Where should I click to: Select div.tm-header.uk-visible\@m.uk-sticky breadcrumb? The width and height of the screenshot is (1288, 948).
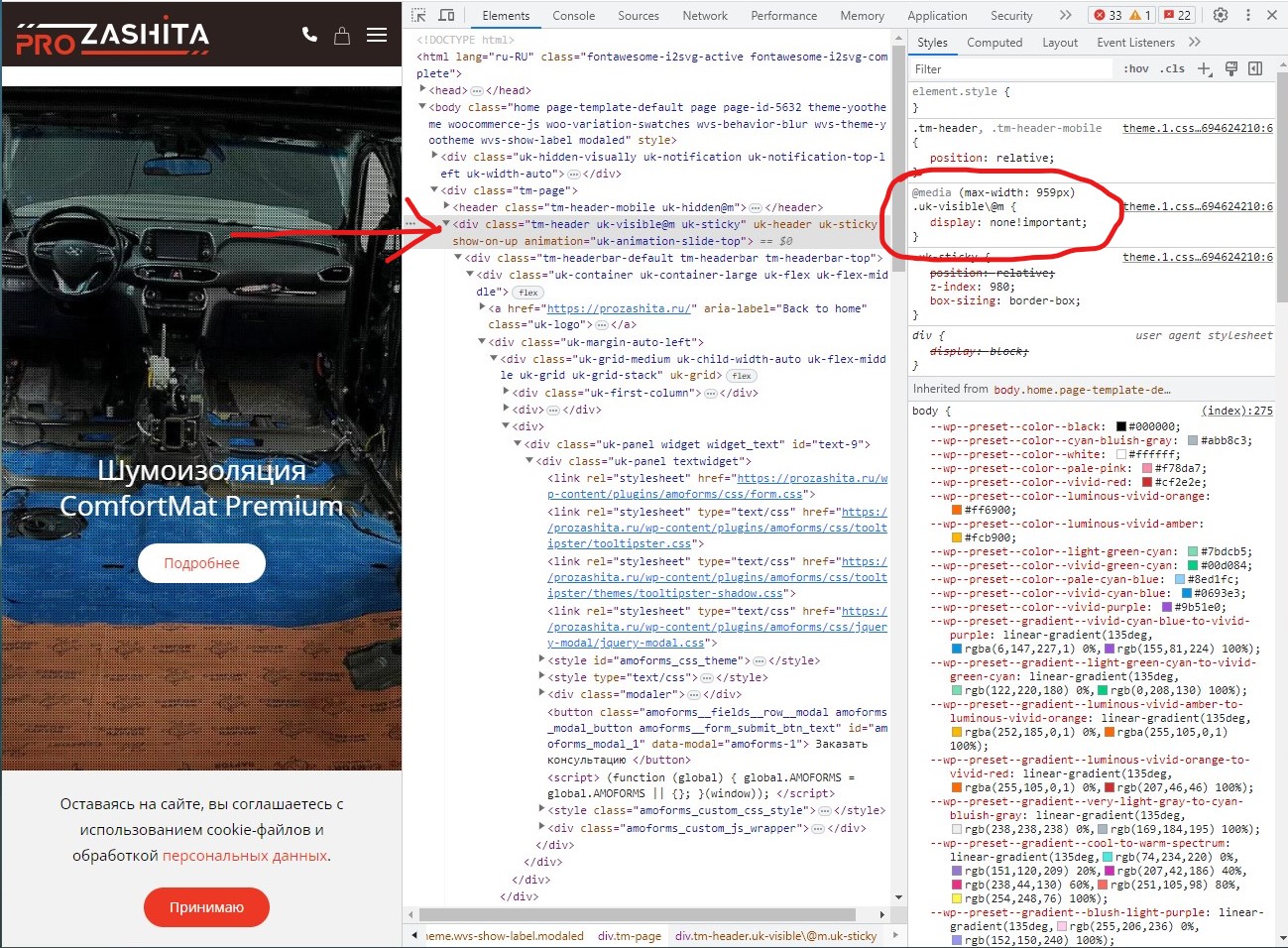click(775, 936)
